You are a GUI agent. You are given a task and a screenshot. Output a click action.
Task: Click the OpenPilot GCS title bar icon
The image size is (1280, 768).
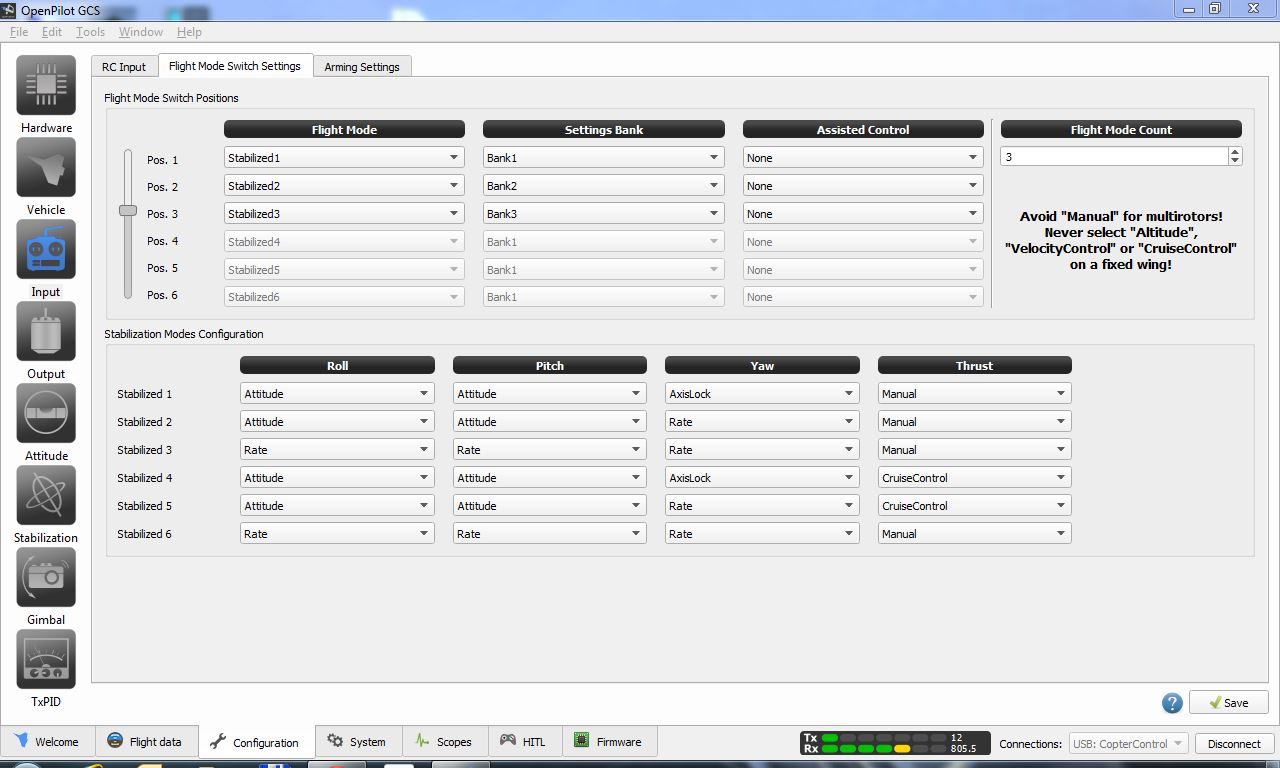point(9,10)
